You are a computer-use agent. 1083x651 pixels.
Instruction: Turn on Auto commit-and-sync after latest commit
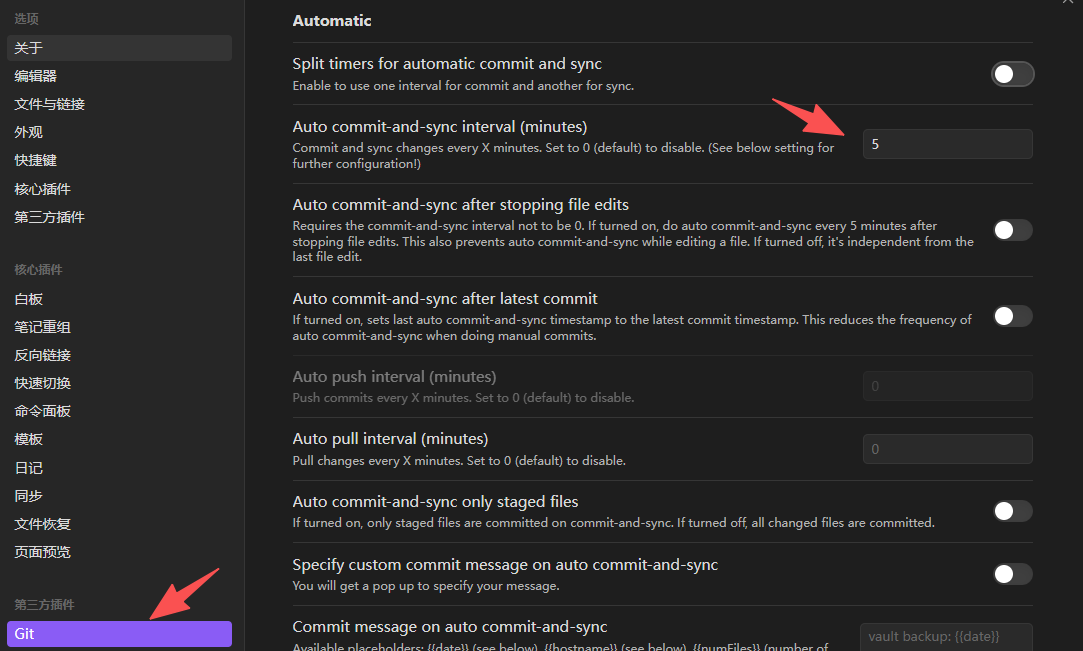(1013, 316)
